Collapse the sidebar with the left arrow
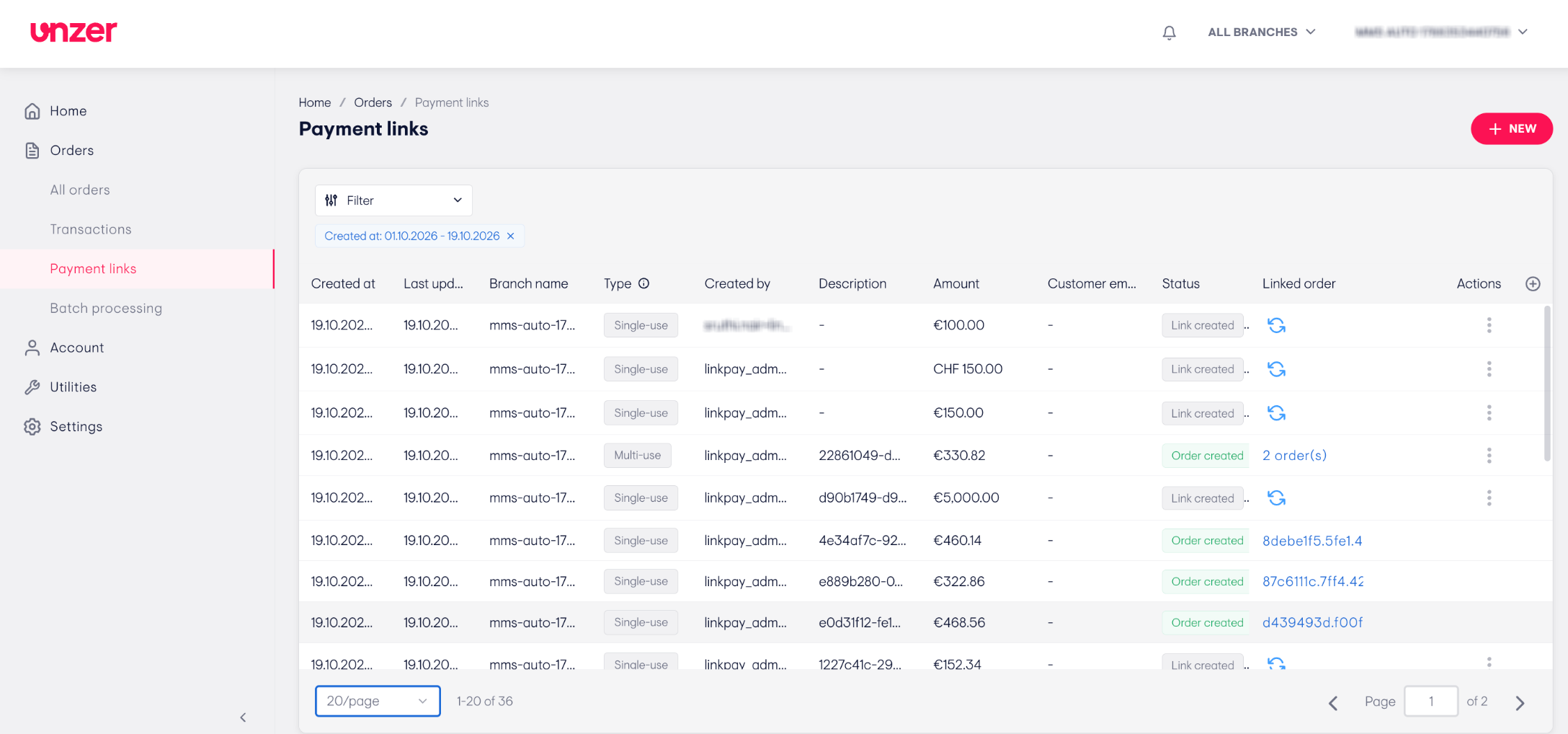This screenshot has height=734, width=1568. (x=243, y=717)
